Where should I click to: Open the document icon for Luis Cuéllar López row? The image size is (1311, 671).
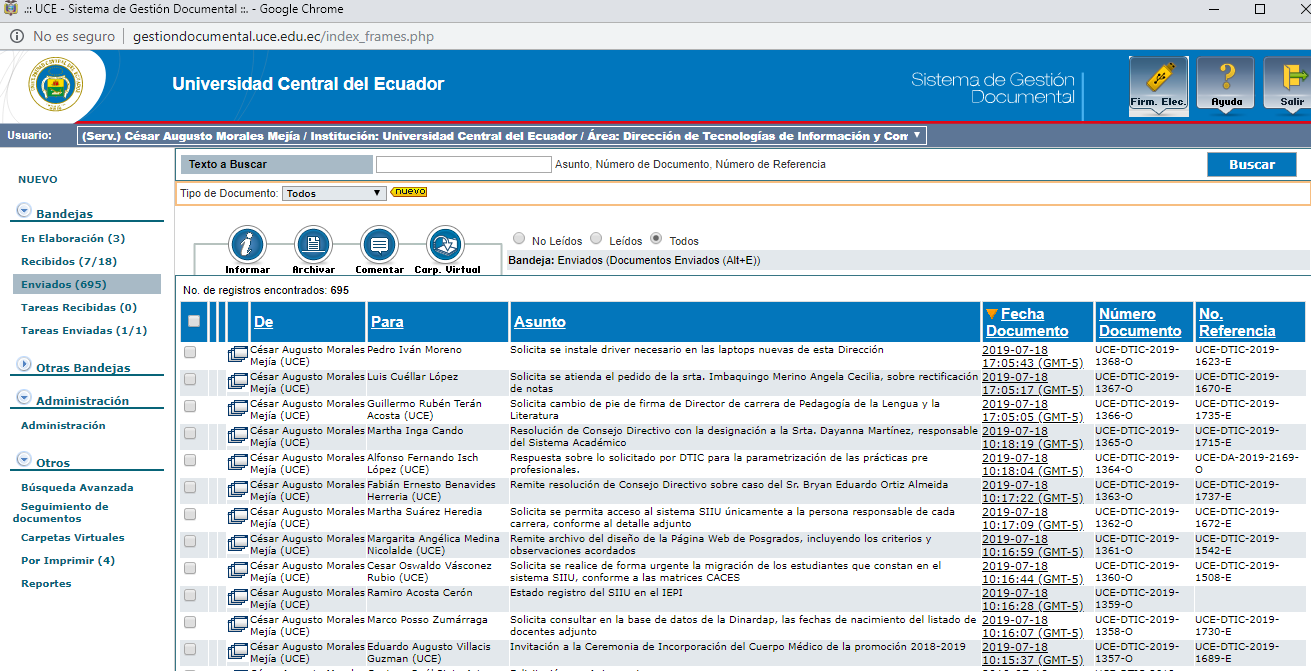(238, 381)
